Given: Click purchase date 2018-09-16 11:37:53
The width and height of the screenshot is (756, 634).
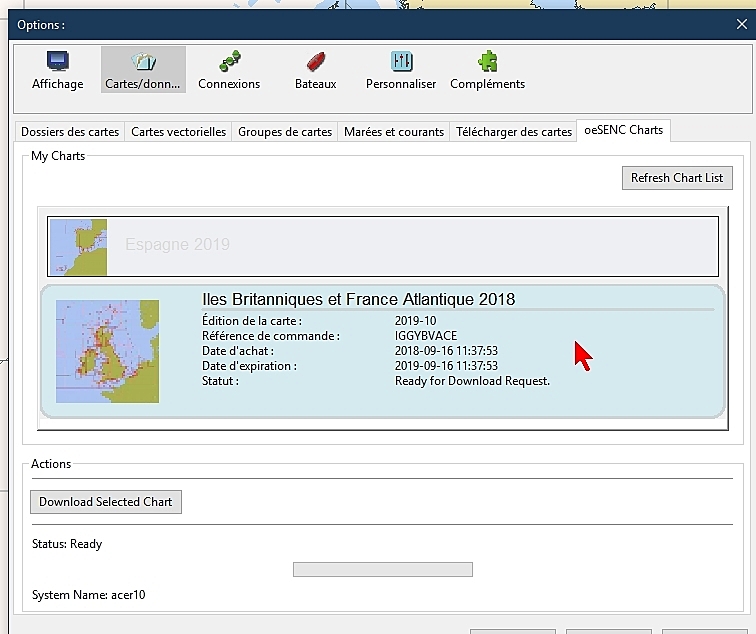Looking at the screenshot, I should tap(446, 351).
